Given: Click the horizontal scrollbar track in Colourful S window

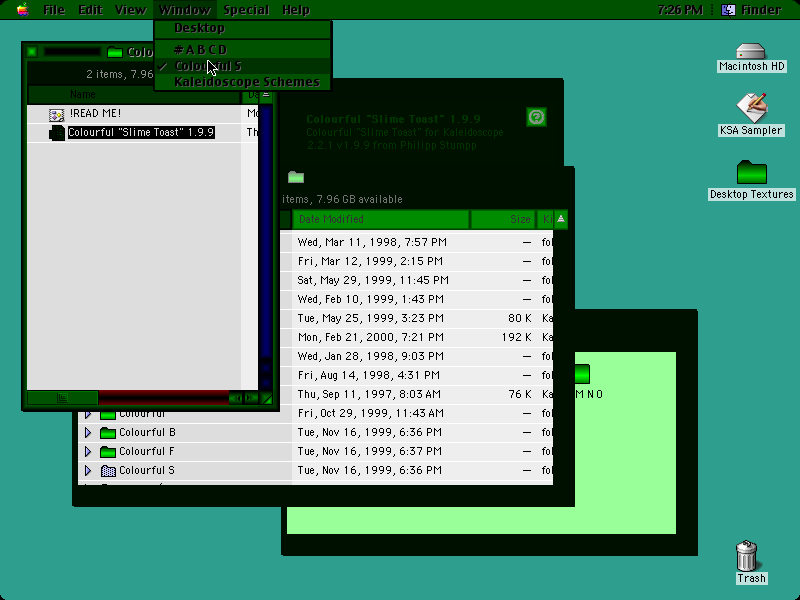Looking at the screenshot, I should 163,397.
